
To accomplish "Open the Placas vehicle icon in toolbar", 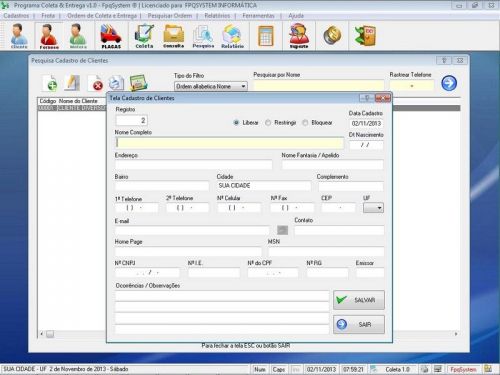I will pos(111,36).
